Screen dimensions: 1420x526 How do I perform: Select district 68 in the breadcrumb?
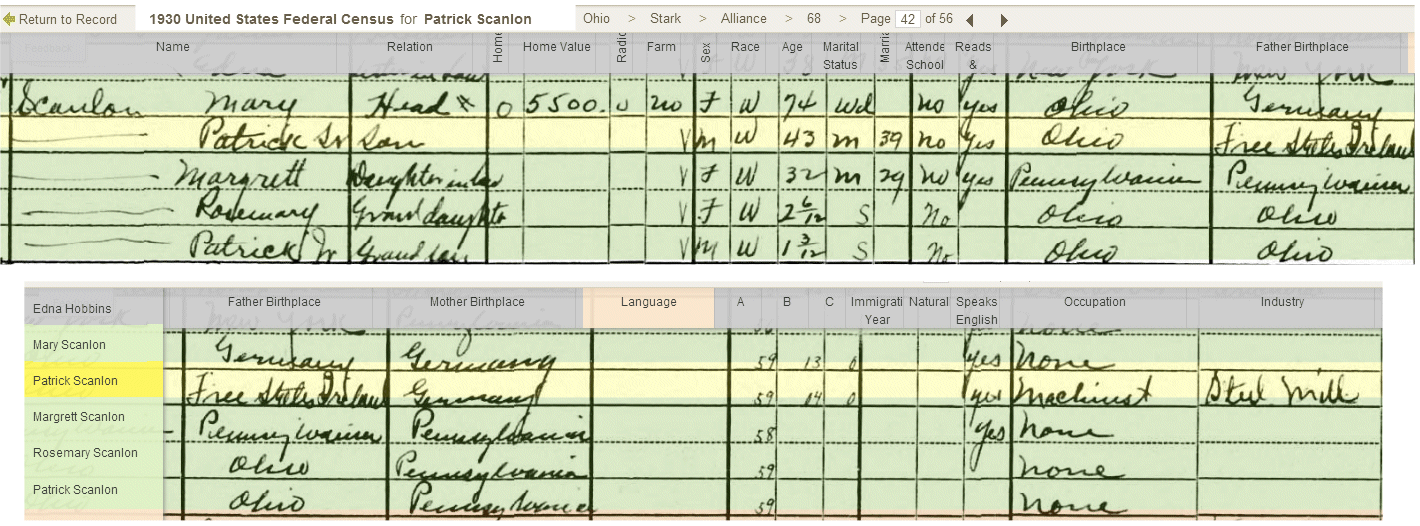click(813, 19)
